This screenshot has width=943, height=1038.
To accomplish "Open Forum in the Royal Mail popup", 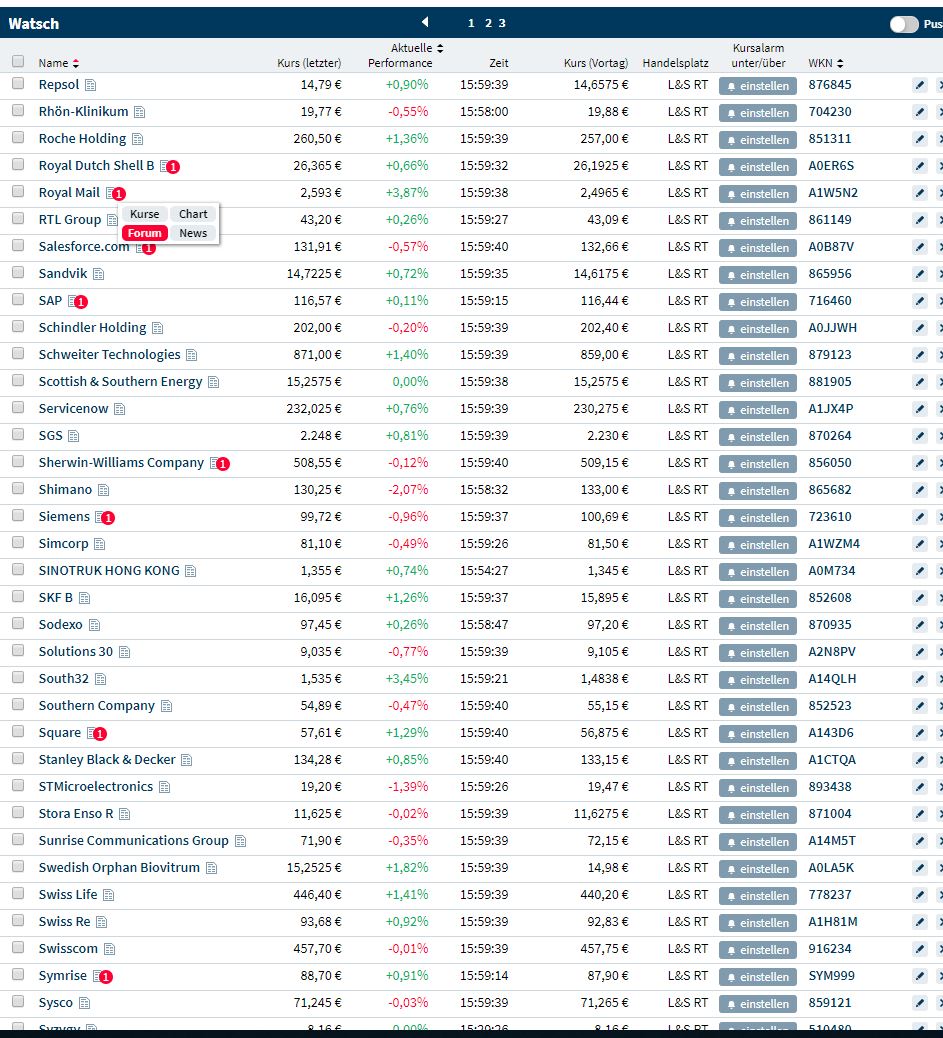I will point(144,233).
